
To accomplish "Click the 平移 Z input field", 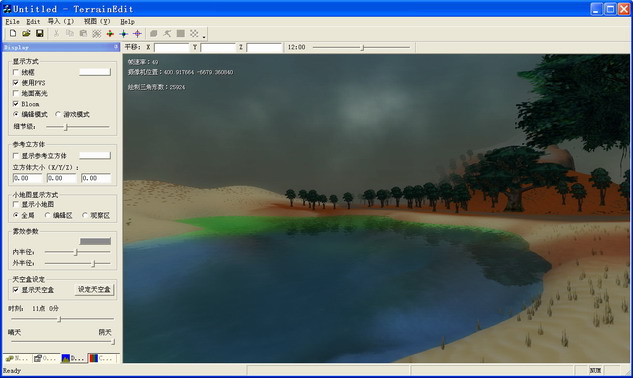I will [x=264, y=48].
